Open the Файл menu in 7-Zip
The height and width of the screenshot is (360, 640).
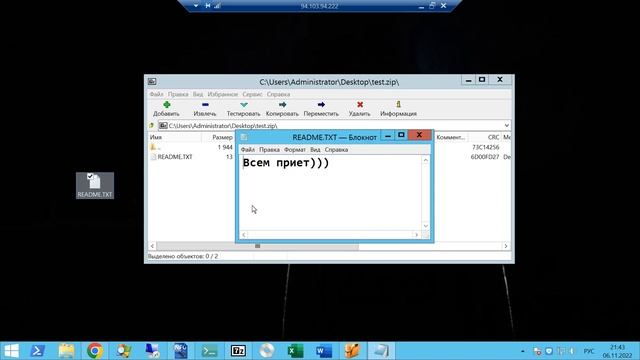[x=156, y=94]
